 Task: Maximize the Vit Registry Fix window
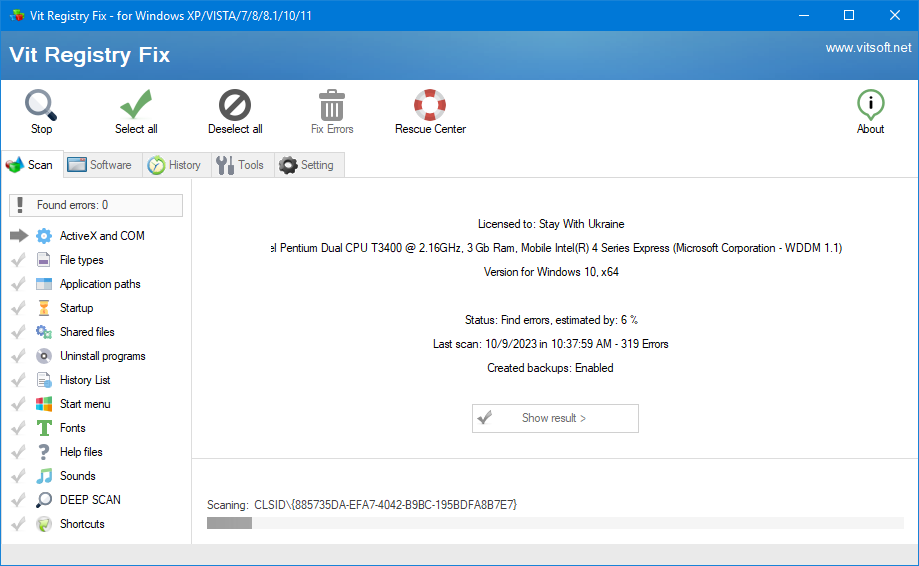[849, 15]
